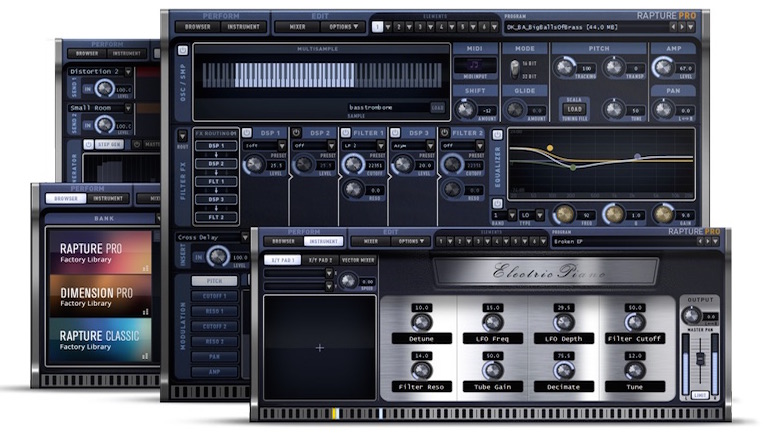Select element 1 in main editor
Image resolution: width=770 pixels, height=434 pixels.
click(x=377, y=27)
